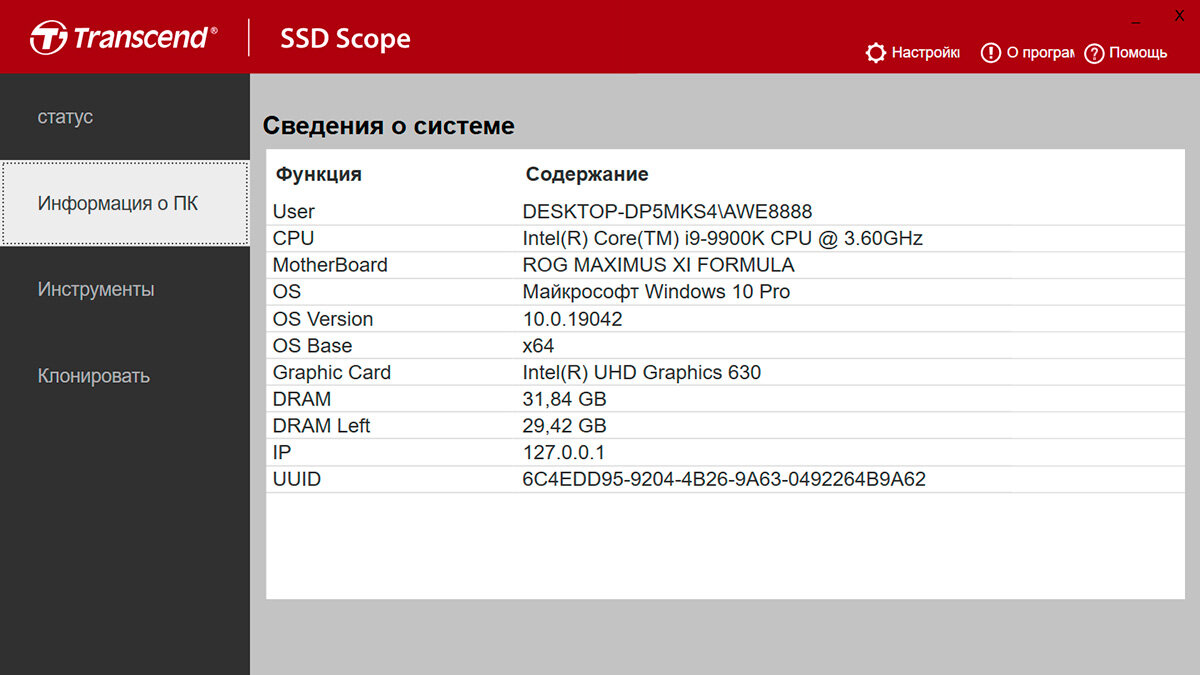Click the SSD Scope title text
Image resolution: width=1200 pixels, height=675 pixels.
[x=345, y=39]
